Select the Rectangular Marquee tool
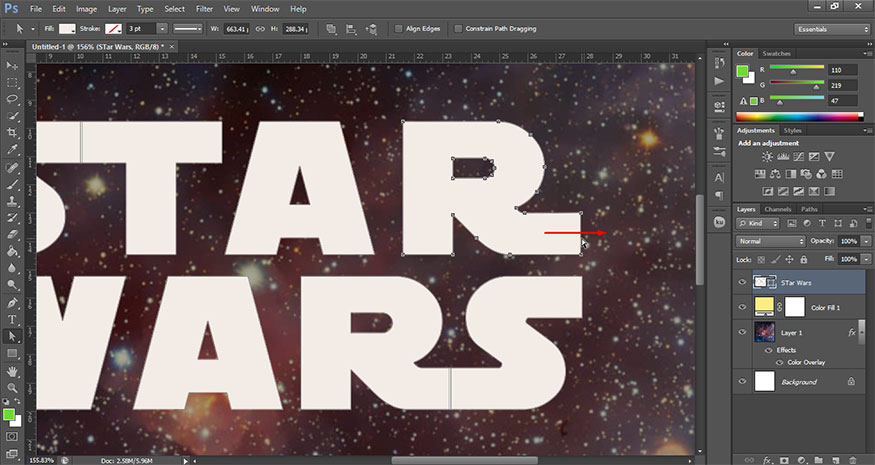The height and width of the screenshot is (465, 875). (x=12, y=83)
